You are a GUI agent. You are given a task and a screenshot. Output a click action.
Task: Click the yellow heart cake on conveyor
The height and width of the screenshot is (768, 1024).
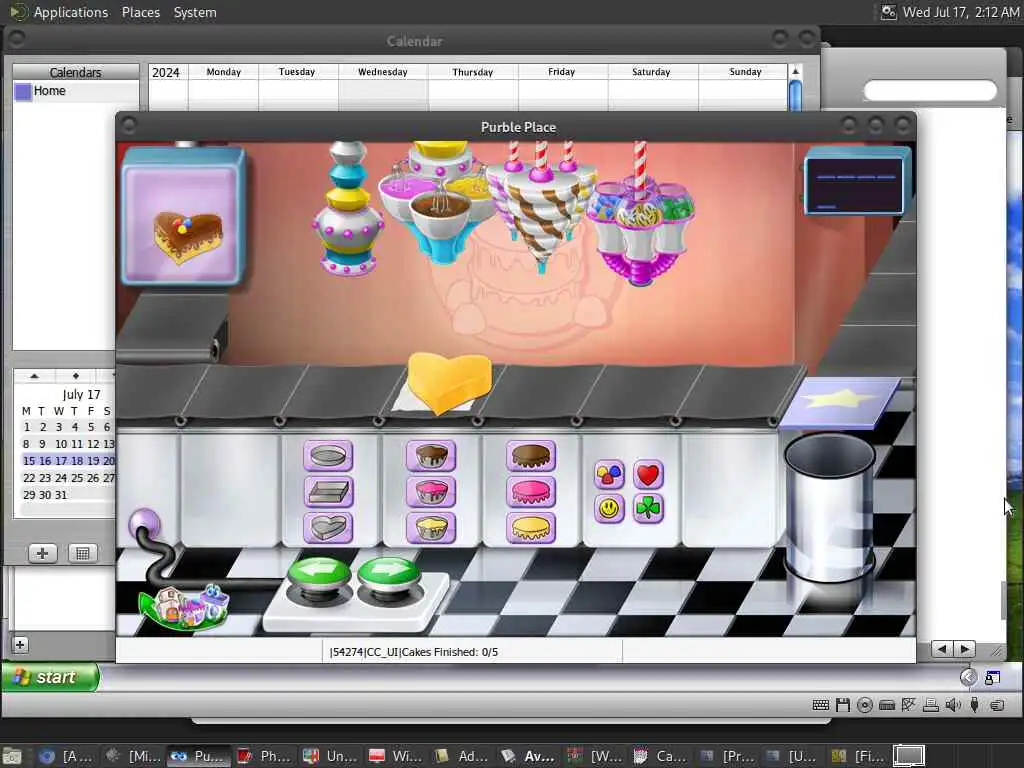click(x=449, y=383)
